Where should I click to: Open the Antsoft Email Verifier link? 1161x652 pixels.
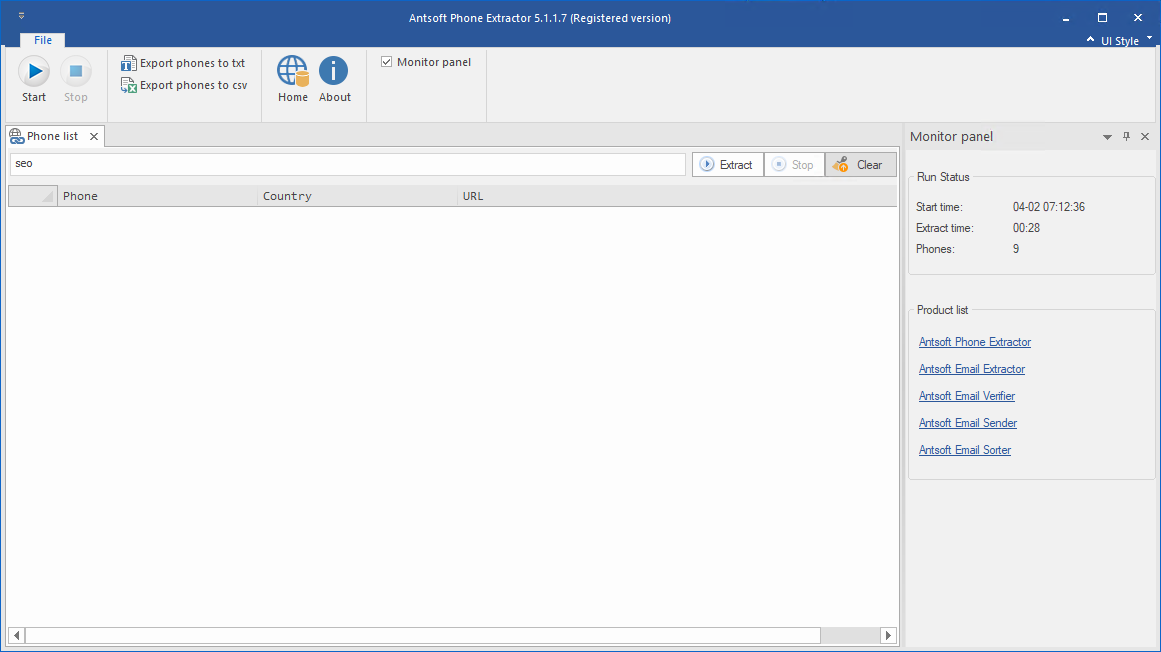click(x=966, y=396)
